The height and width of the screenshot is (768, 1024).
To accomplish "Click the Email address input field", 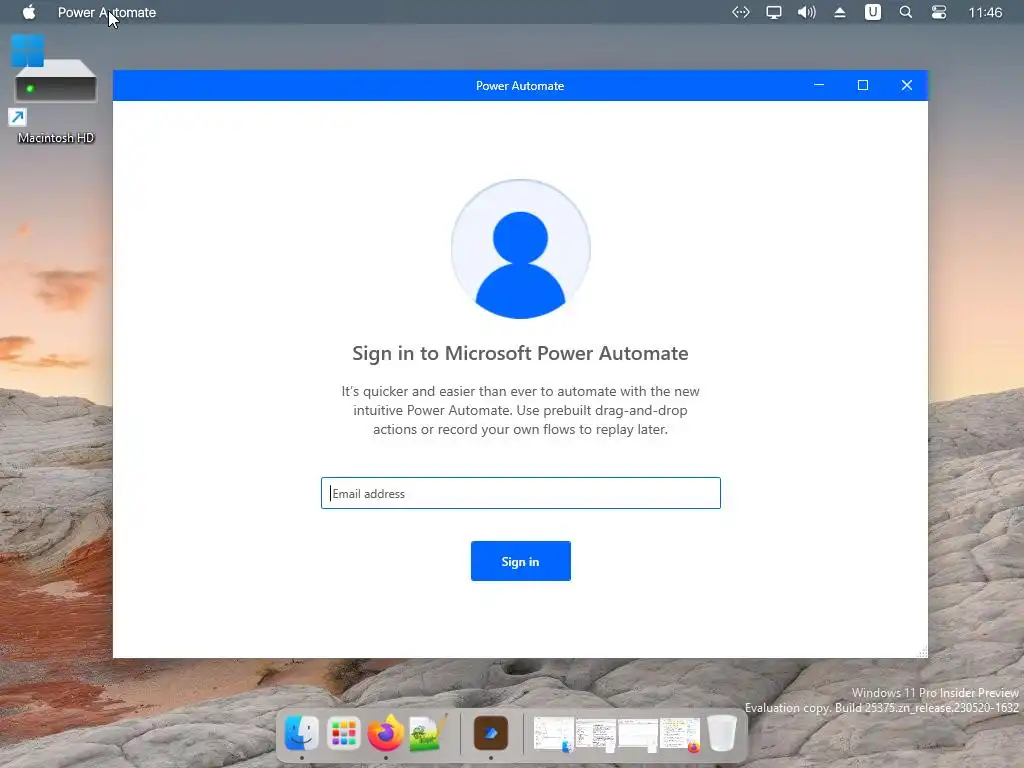I will coord(520,493).
